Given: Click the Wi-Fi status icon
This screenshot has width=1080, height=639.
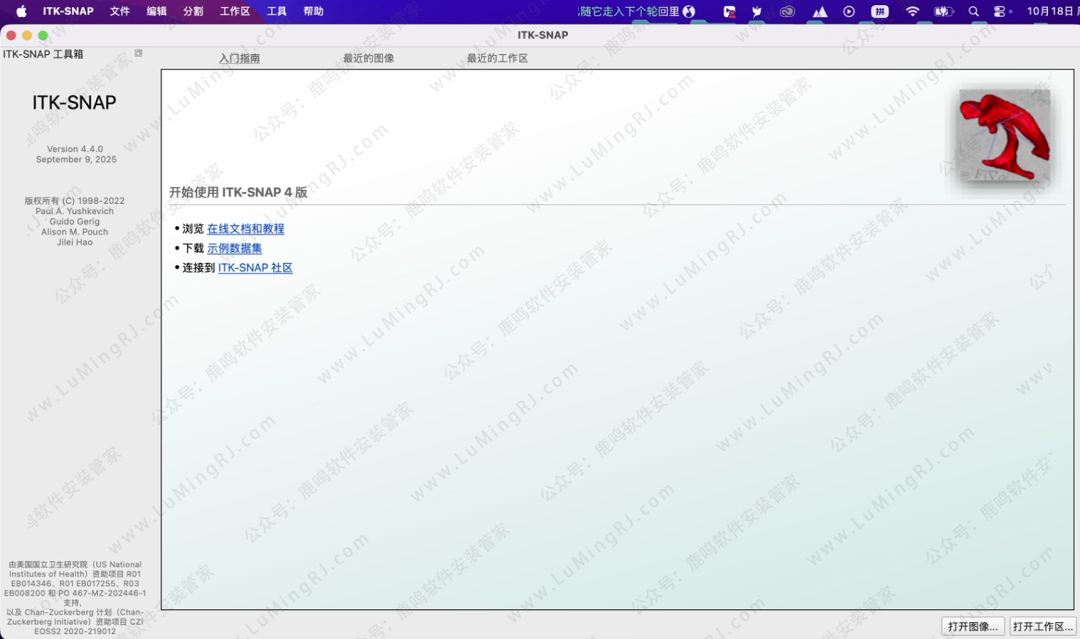Looking at the screenshot, I should pyautogui.click(x=912, y=11).
